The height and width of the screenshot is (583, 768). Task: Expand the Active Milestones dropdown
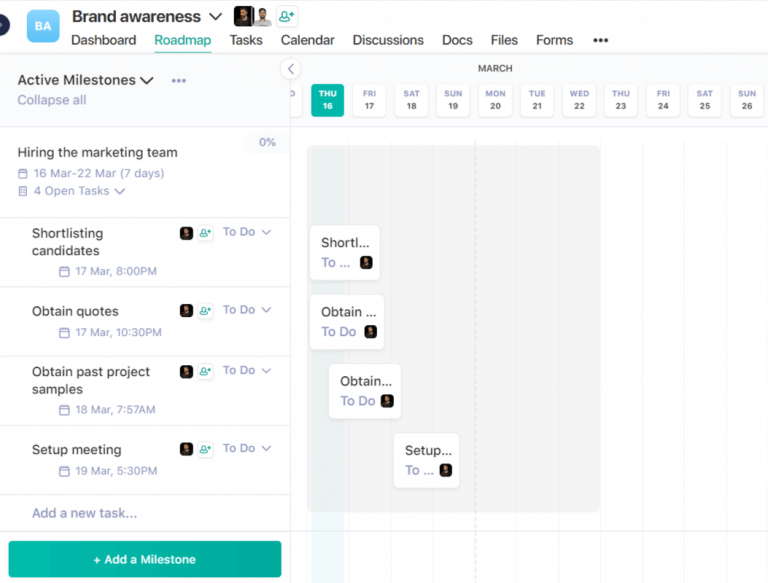point(146,80)
